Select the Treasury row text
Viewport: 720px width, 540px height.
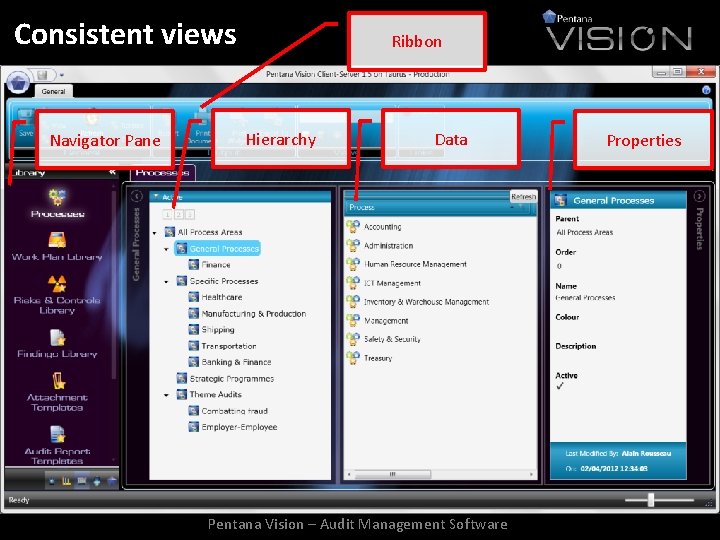(378, 358)
